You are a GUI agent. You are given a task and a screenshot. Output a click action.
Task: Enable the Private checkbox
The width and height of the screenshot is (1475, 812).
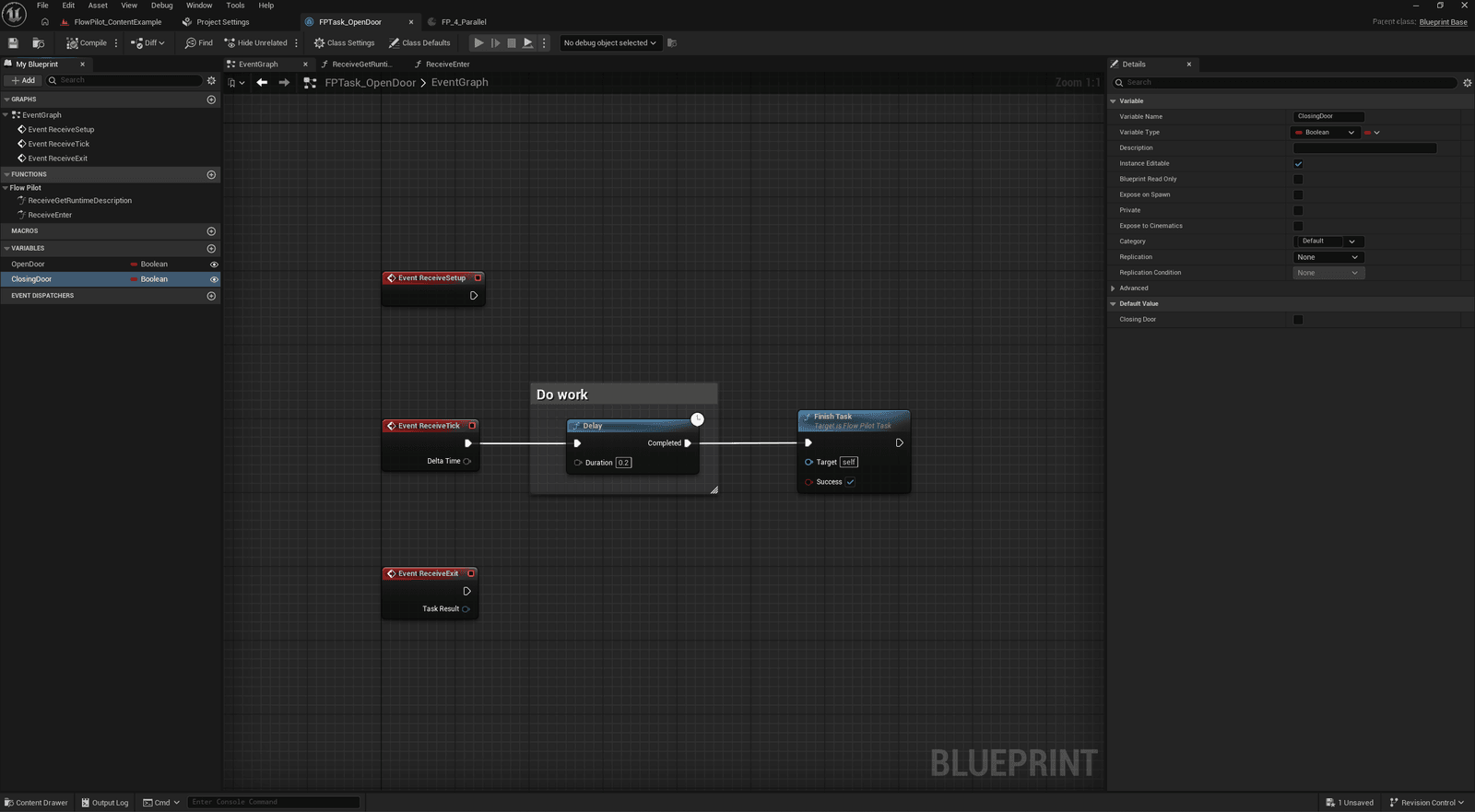click(x=1298, y=210)
